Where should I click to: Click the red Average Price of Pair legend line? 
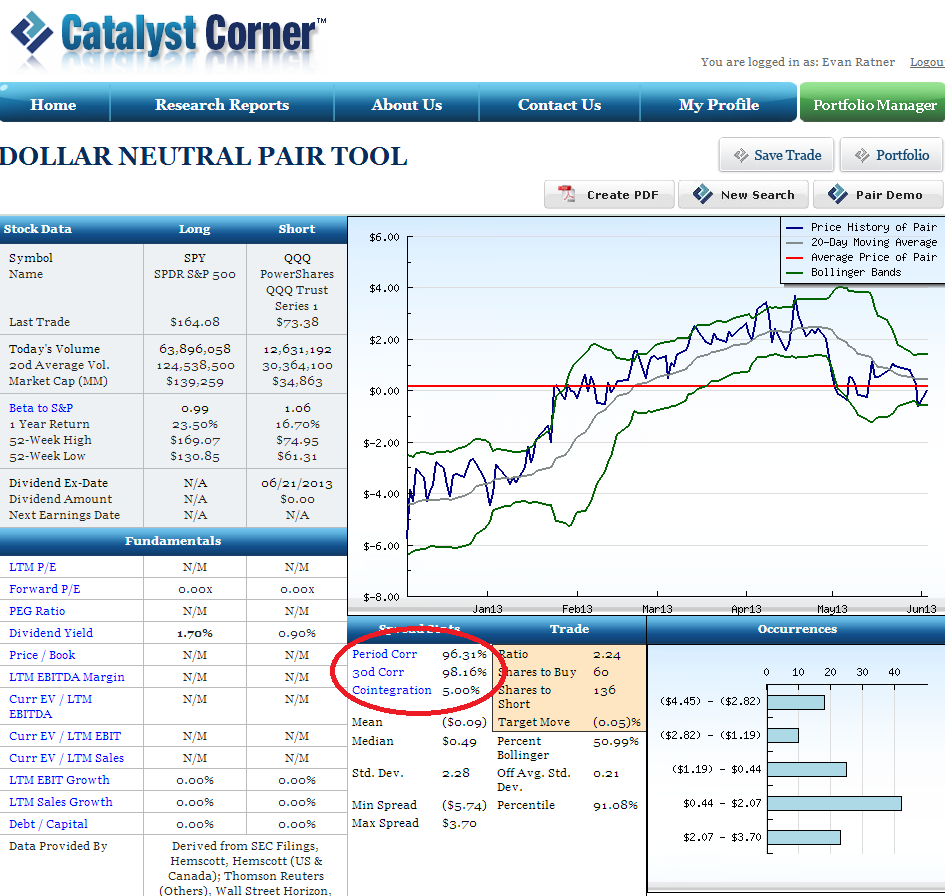click(795, 258)
